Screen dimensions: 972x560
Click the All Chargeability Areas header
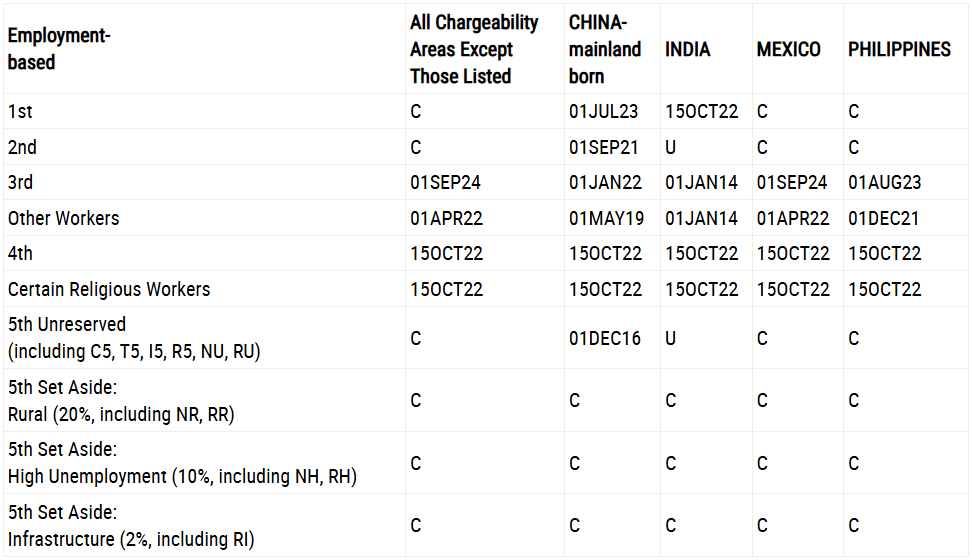click(474, 50)
